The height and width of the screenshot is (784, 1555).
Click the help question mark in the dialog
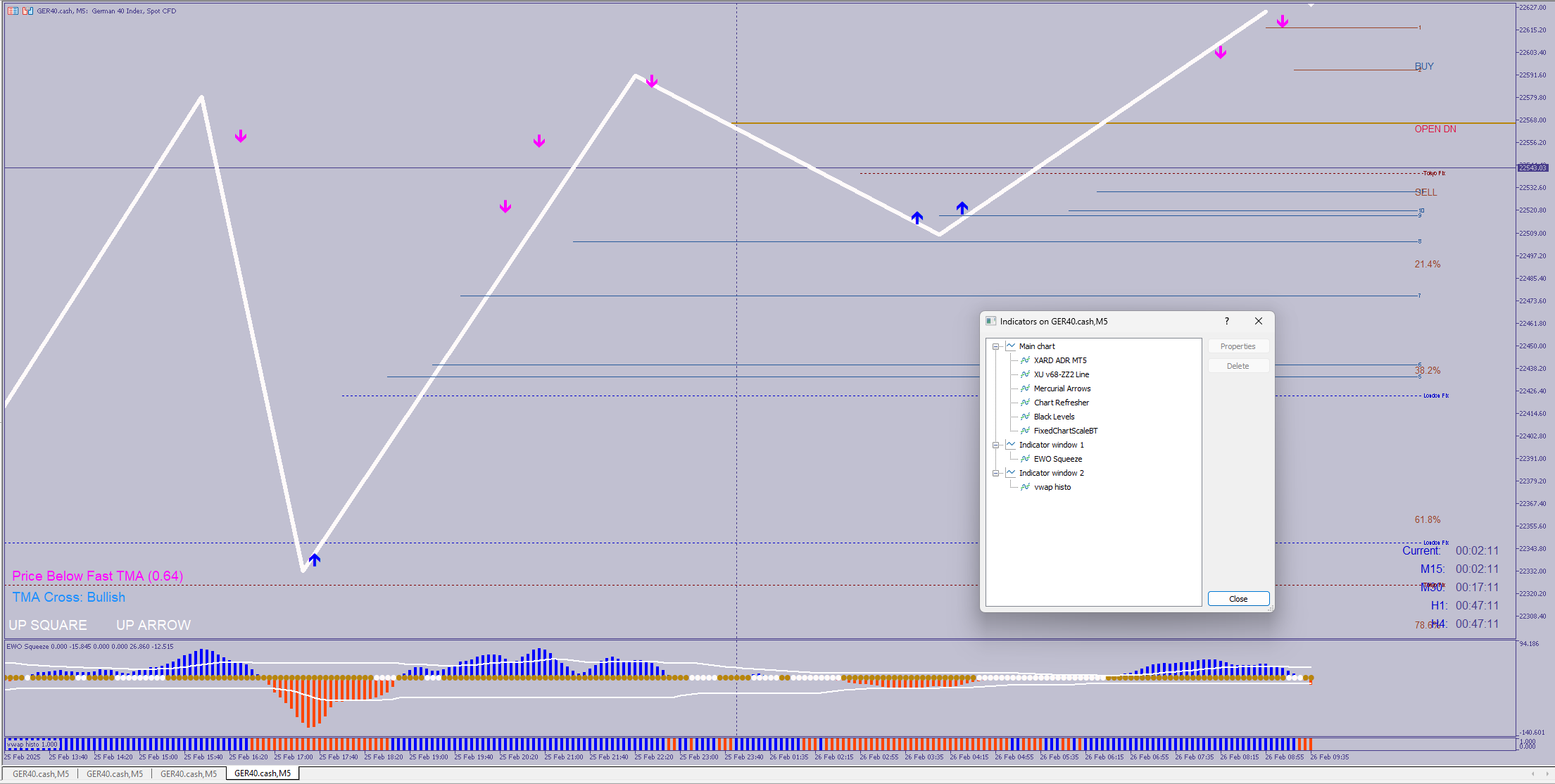[1227, 321]
